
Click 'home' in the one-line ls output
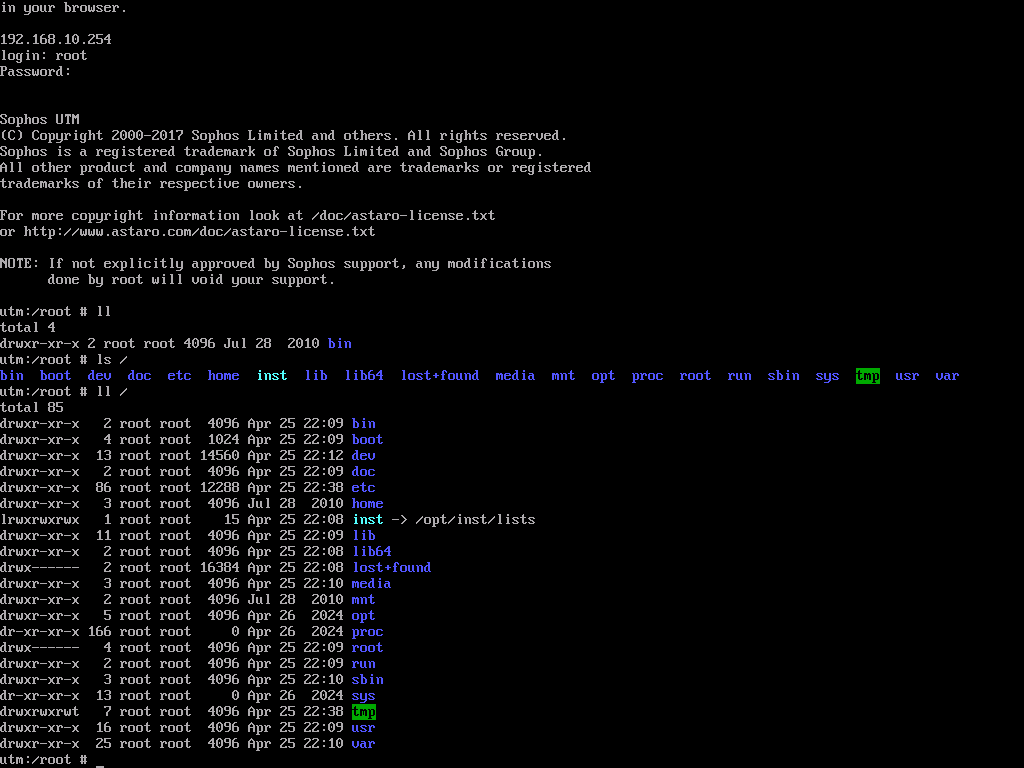223,376
